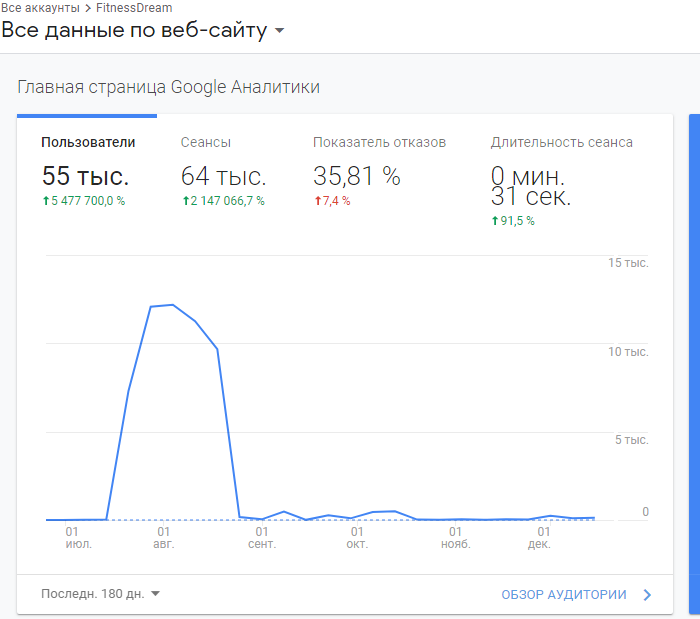Click the '01 июл.' axis label

(x=79, y=538)
